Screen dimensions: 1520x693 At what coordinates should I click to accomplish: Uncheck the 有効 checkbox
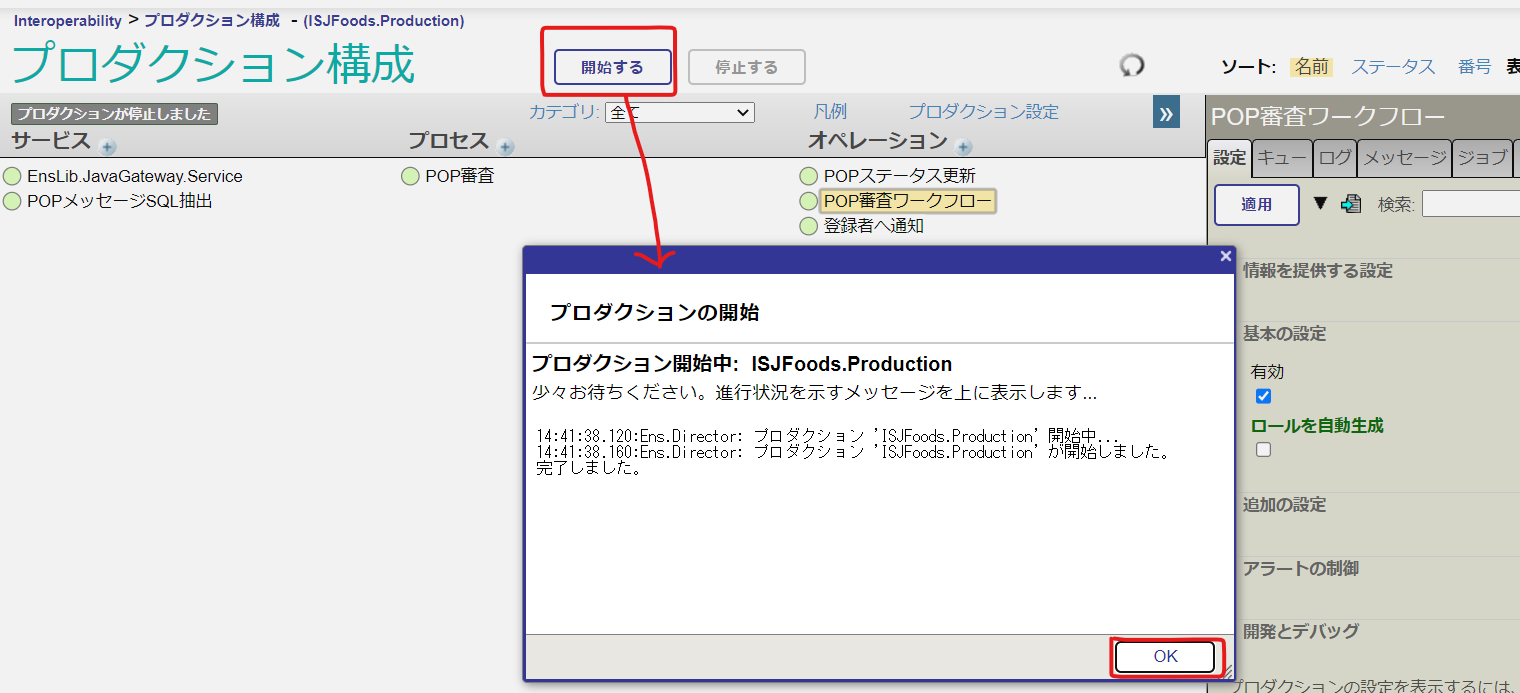[1263, 396]
